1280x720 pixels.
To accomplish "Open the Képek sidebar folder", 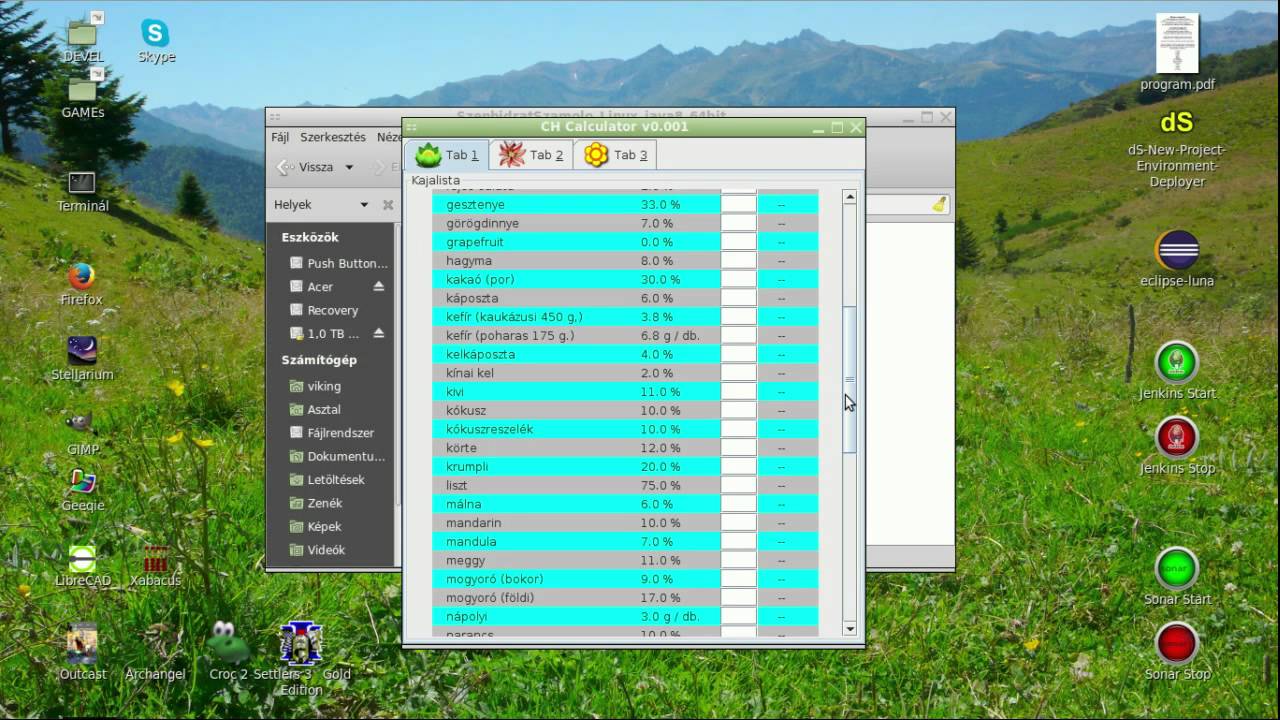I will 316,526.
